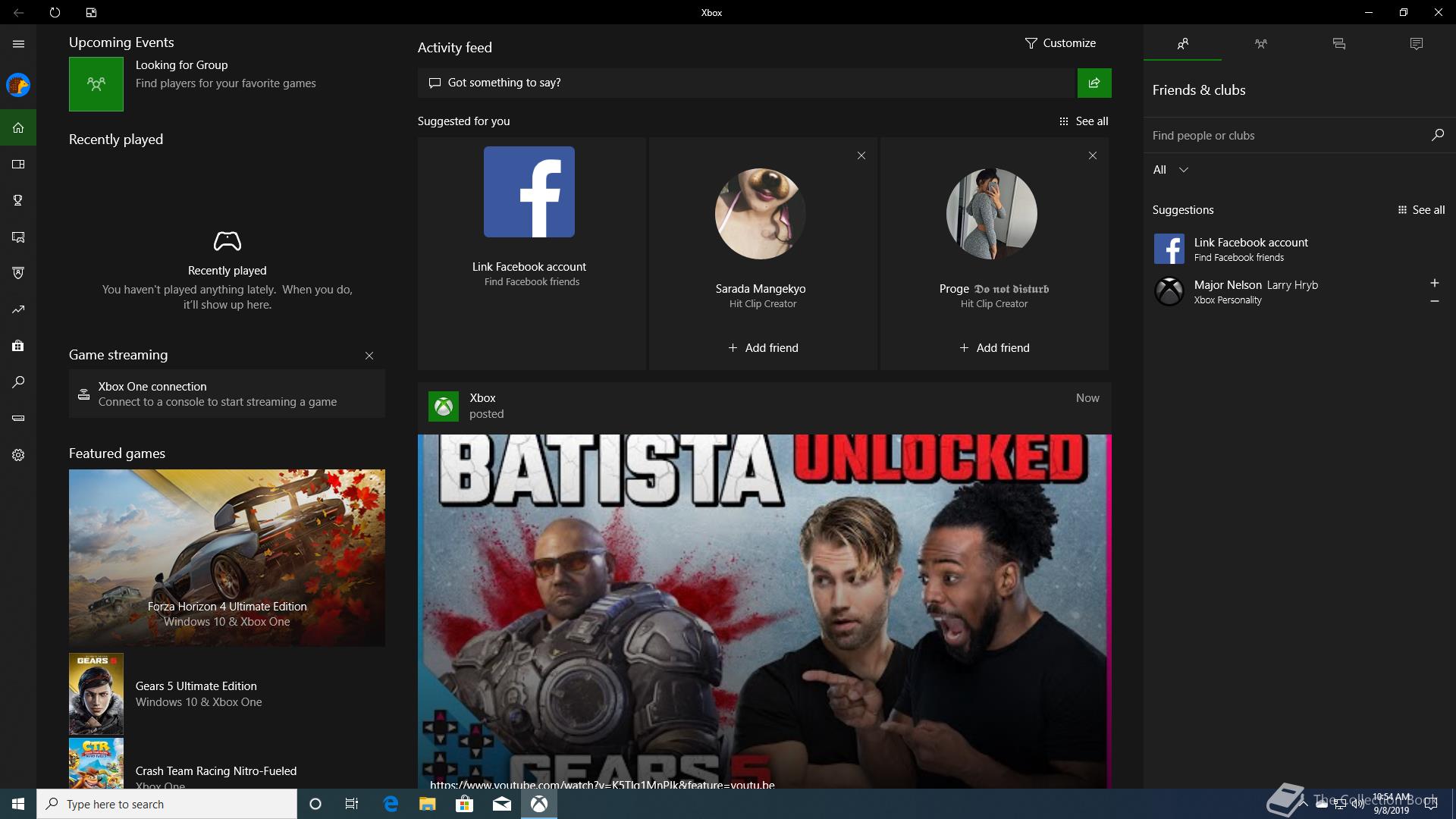This screenshot has width=1456, height=819.
Task: Click Got something to say field
Action: (747, 83)
